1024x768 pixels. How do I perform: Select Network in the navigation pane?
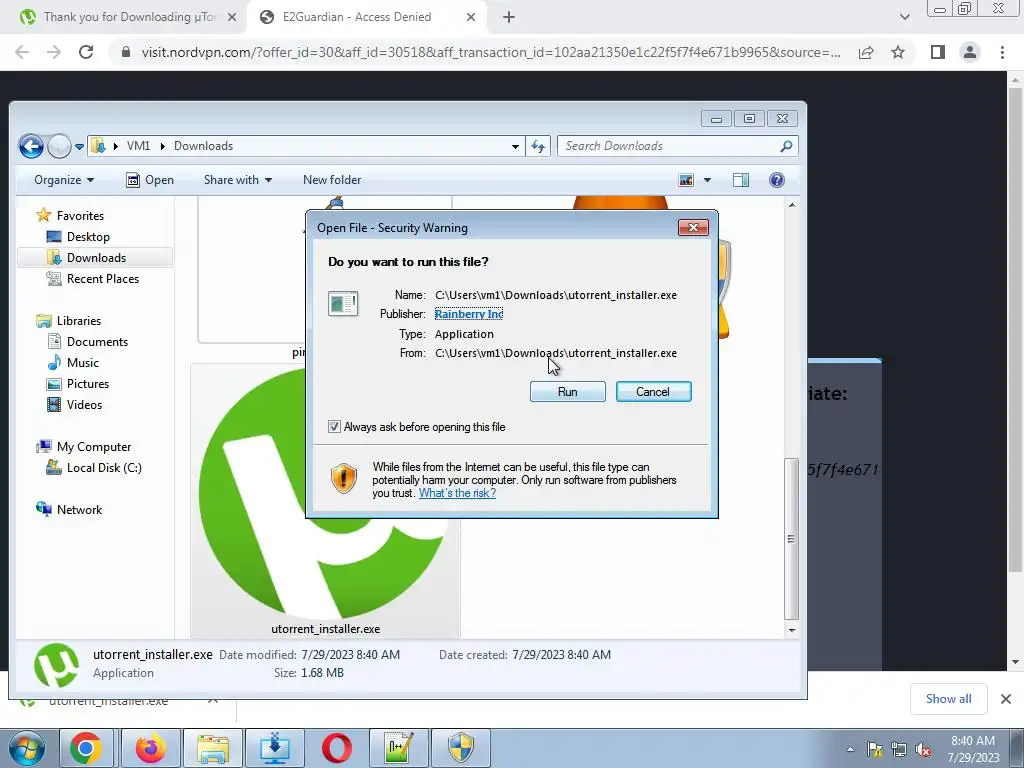(x=79, y=509)
